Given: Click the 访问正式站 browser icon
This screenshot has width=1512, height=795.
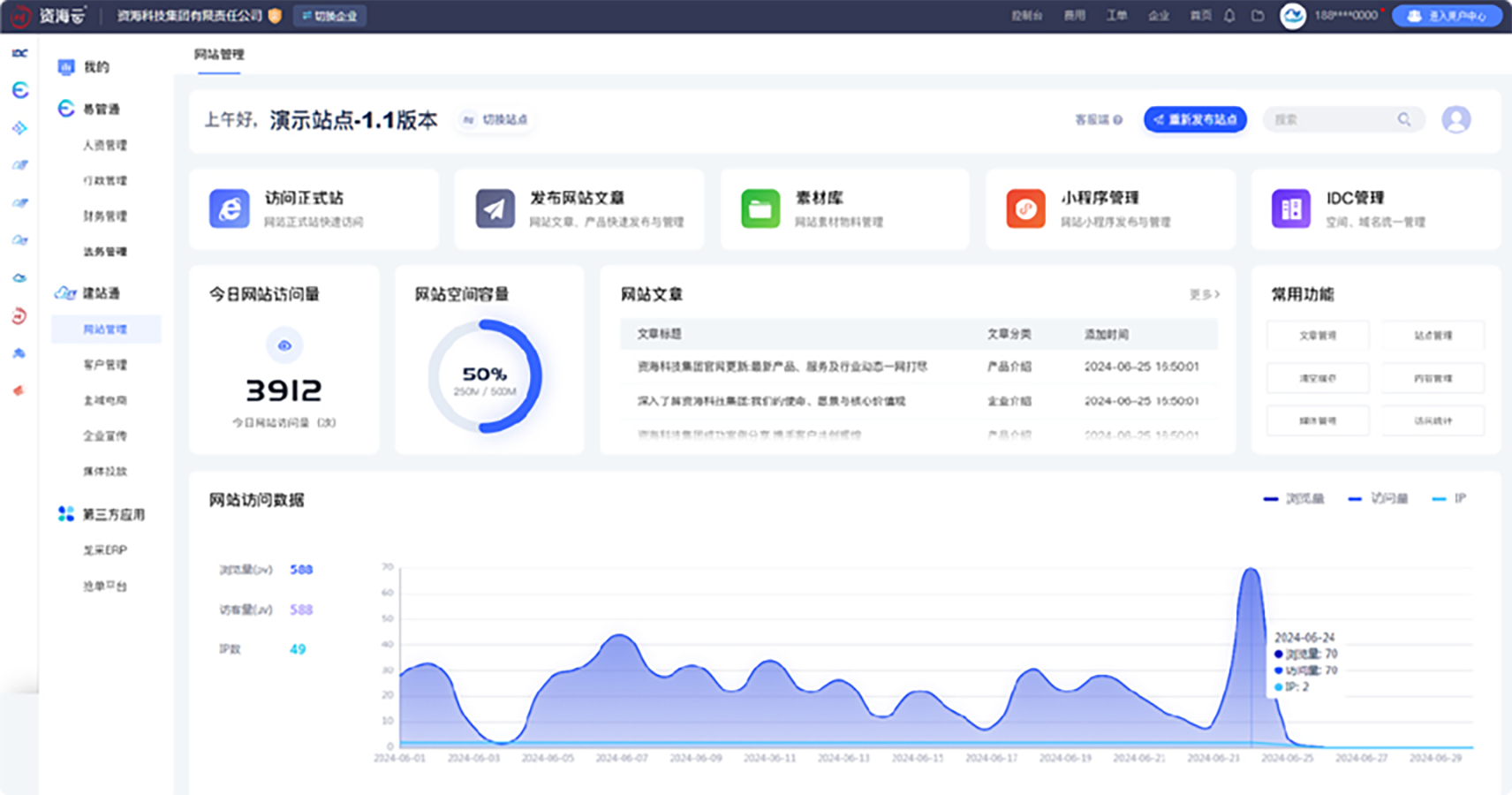Looking at the screenshot, I should point(230,208).
